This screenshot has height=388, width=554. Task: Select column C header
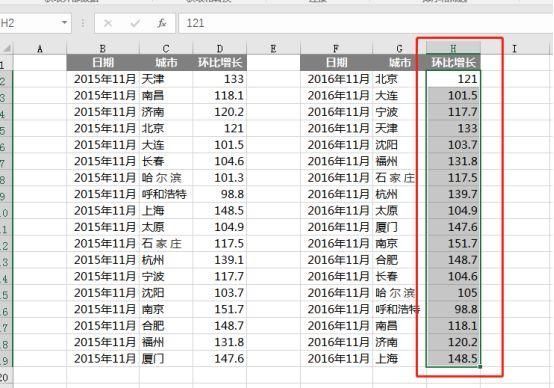click(166, 48)
